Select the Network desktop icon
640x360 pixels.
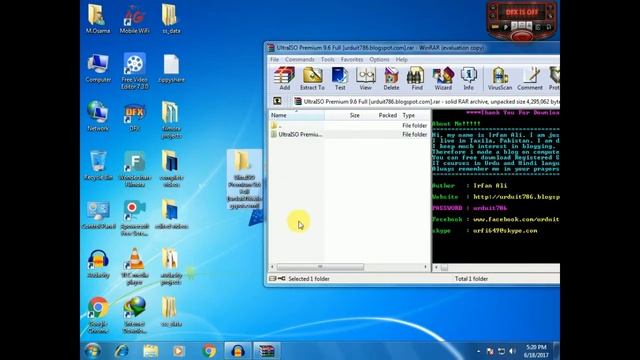[x=98, y=117]
